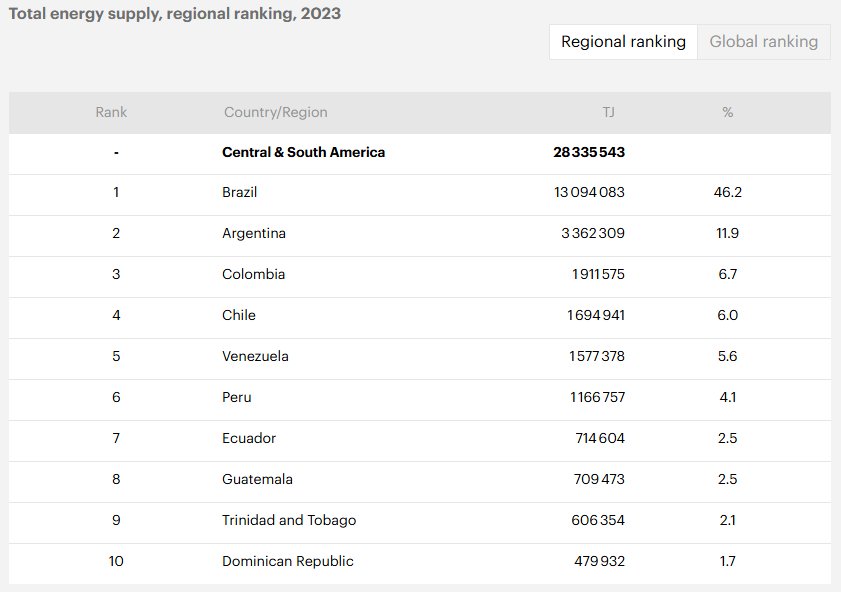Click Ecuador's TJ value 714 604
The image size is (841, 592).
click(600, 438)
